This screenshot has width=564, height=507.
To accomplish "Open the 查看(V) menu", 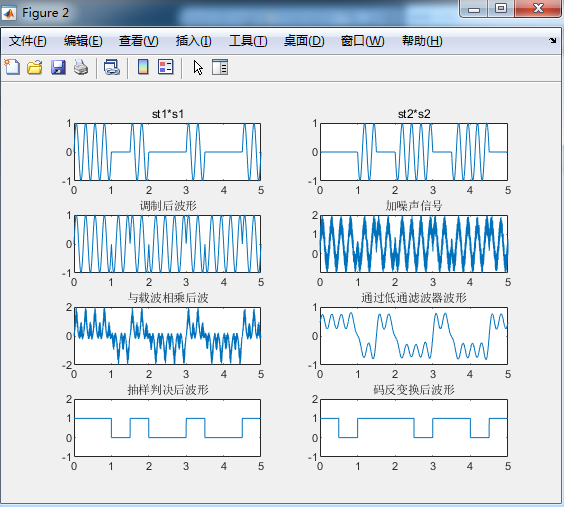I will (x=138, y=41).
